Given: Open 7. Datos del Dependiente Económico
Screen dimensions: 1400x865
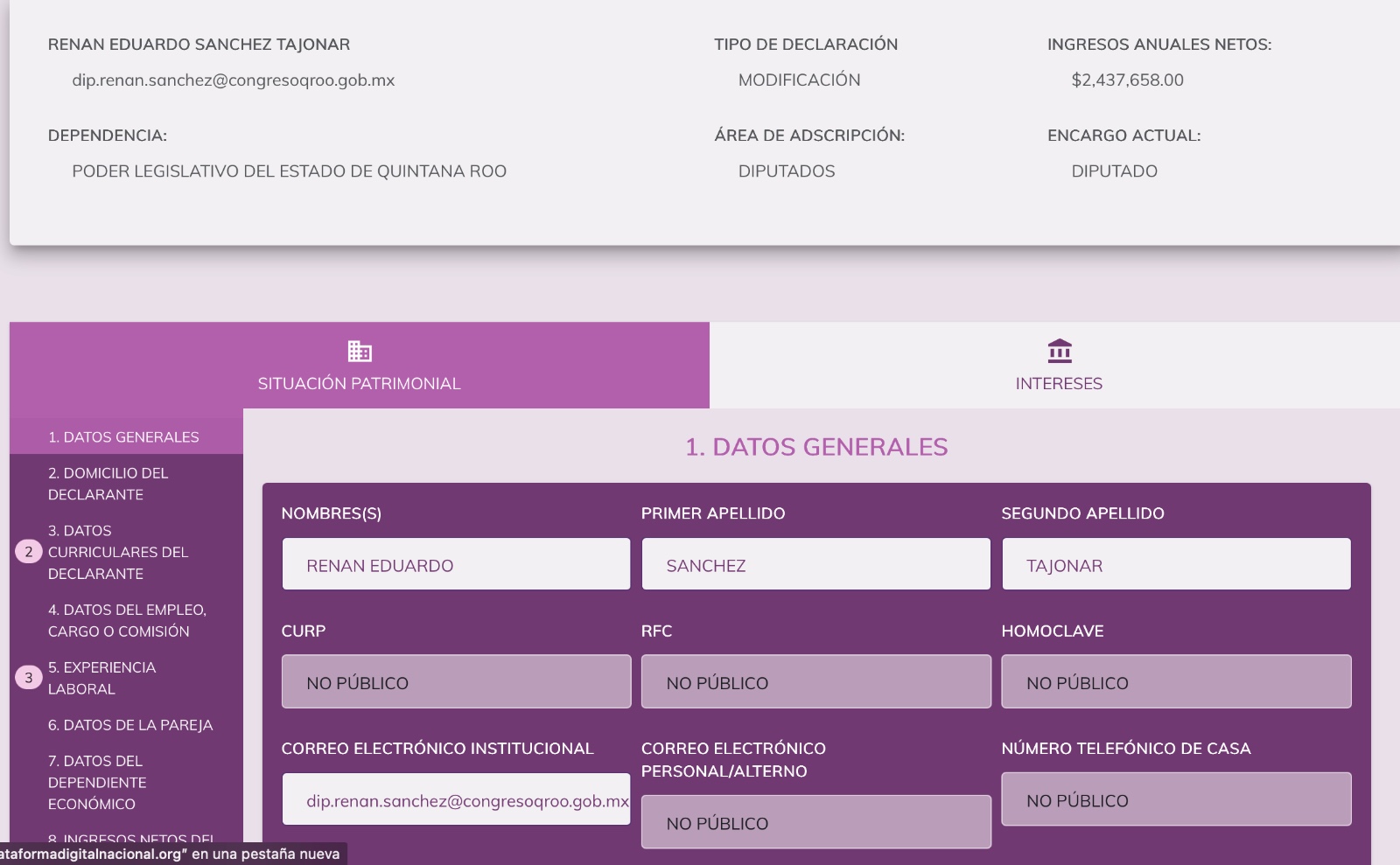Looking at the screenshot, I should click(96, 782).
